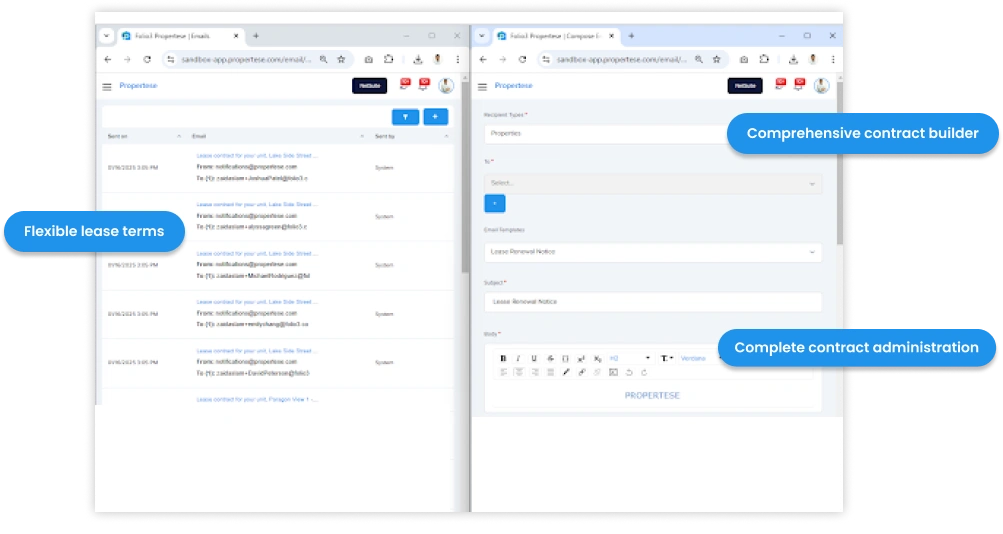Open the Email Templates dropdown showing Lease Renewal Notice
Screen dimensions: 1003x534
point(652,252)
